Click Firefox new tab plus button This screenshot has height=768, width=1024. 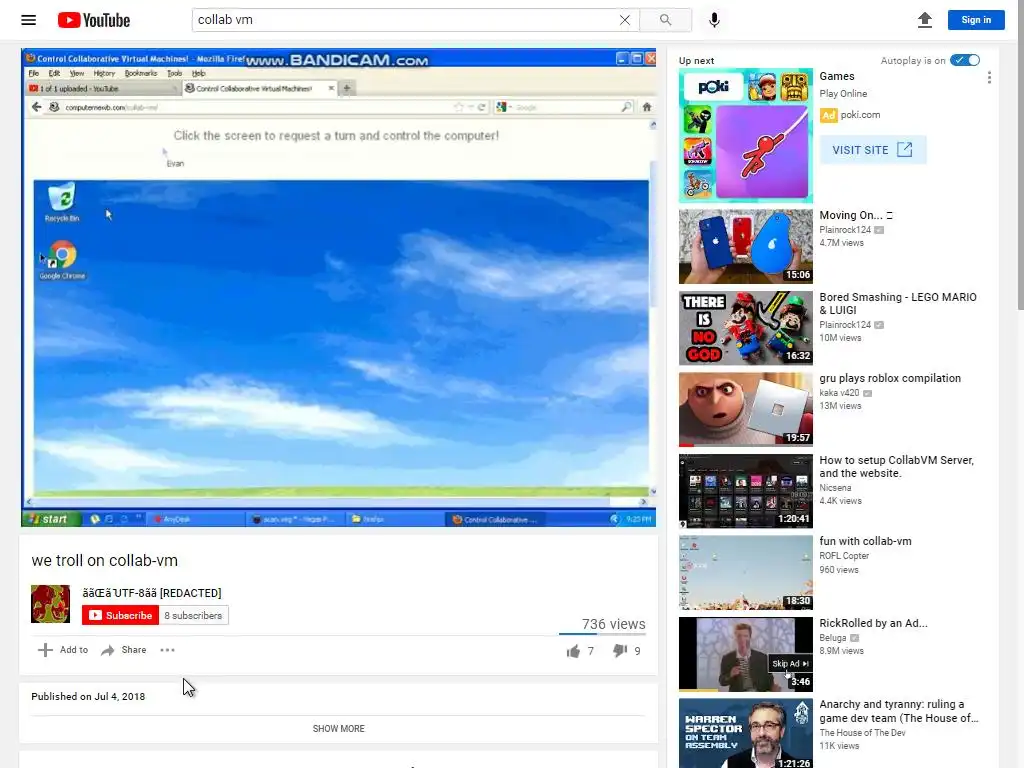[347, 88]
